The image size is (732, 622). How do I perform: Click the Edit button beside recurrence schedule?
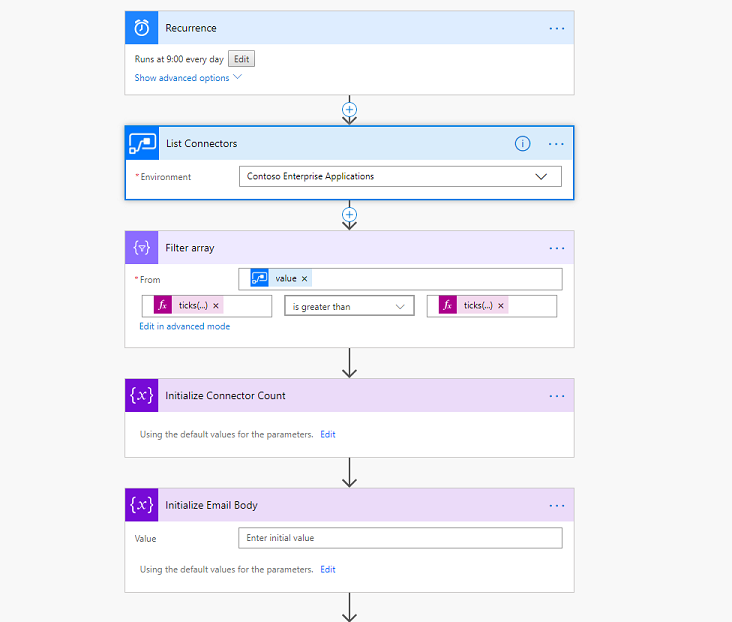(242, 59)
